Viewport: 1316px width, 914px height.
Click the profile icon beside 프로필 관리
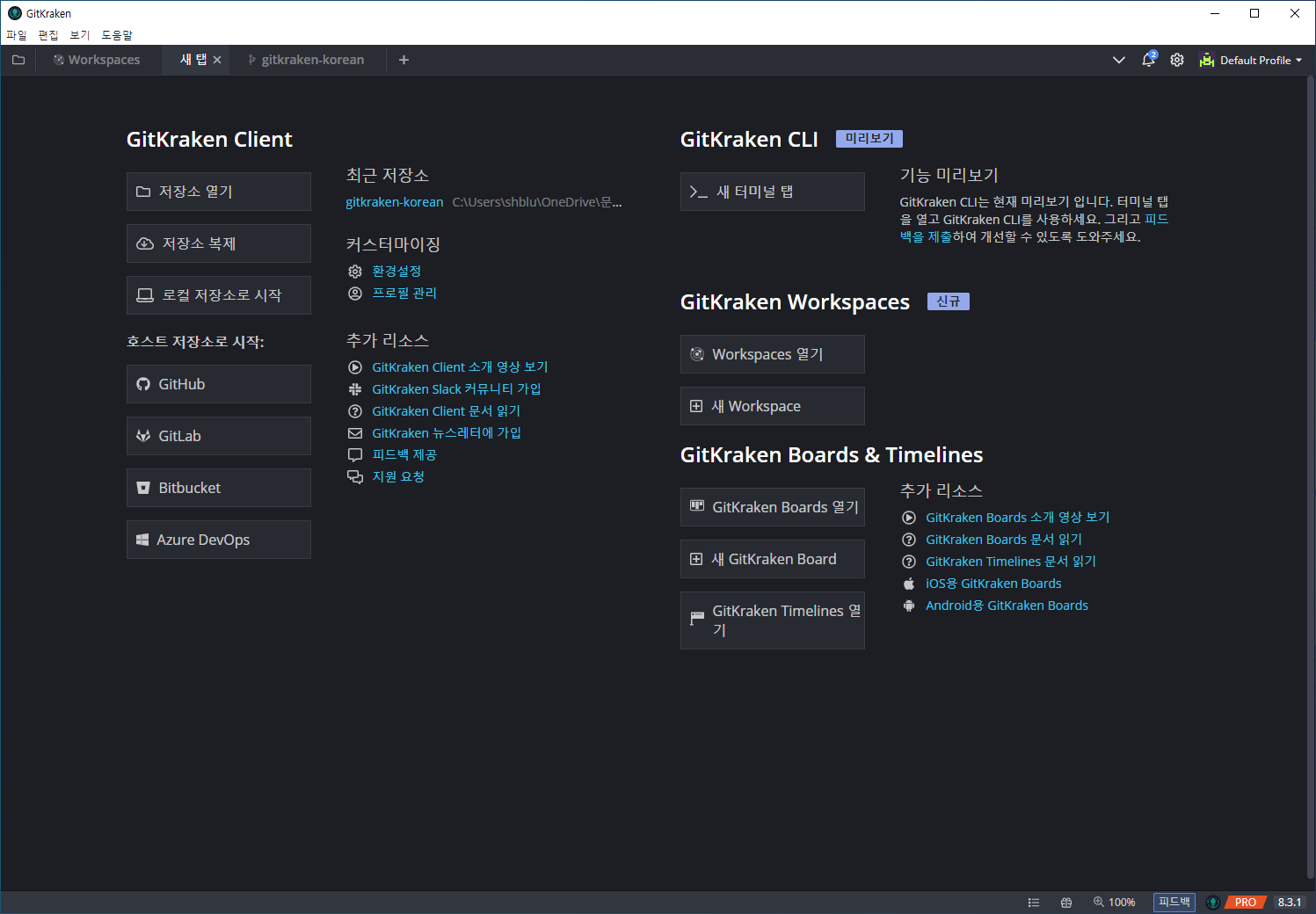point(355,294)
